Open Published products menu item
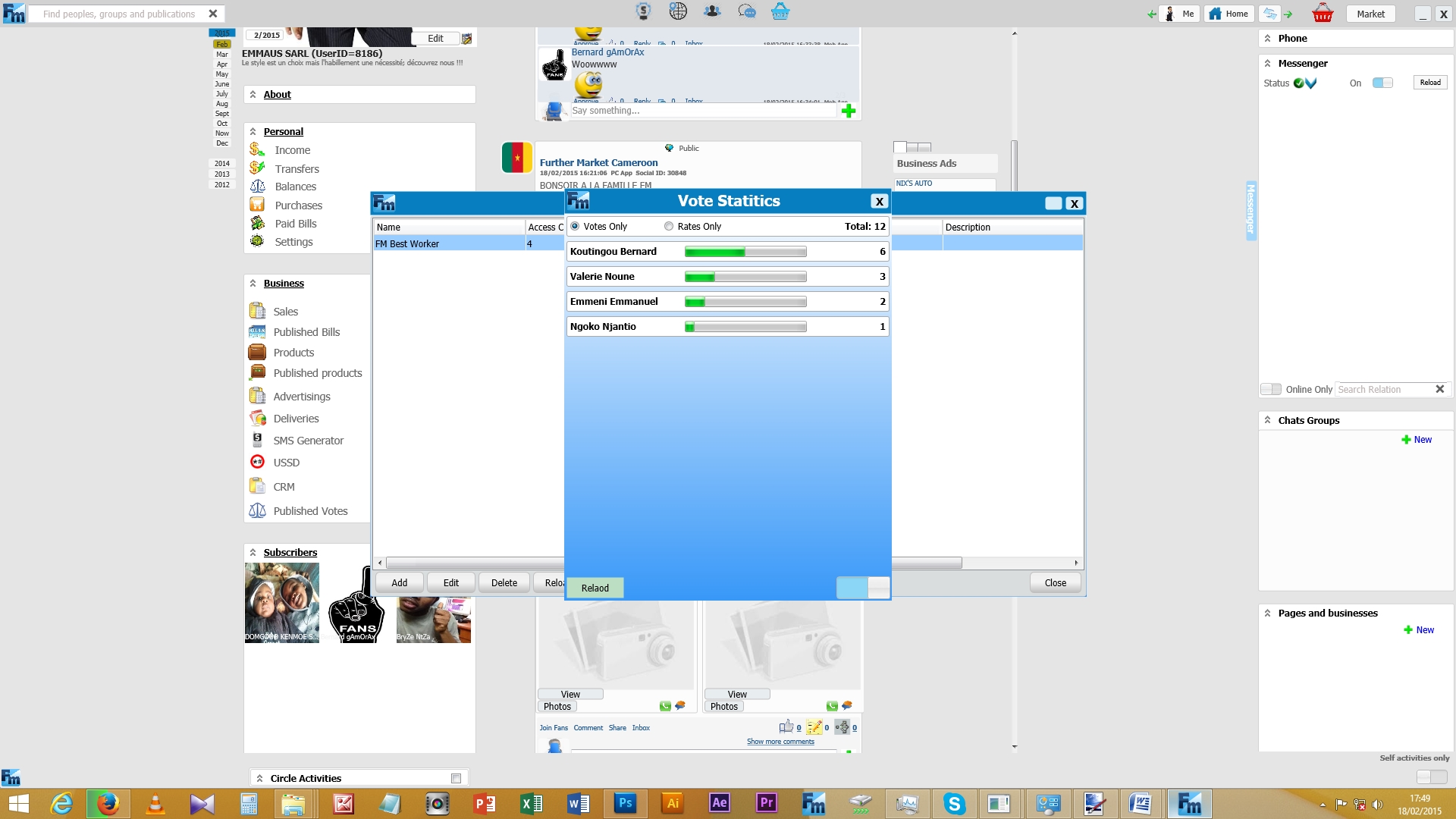 pyautogui.click(x=318, y=373)
